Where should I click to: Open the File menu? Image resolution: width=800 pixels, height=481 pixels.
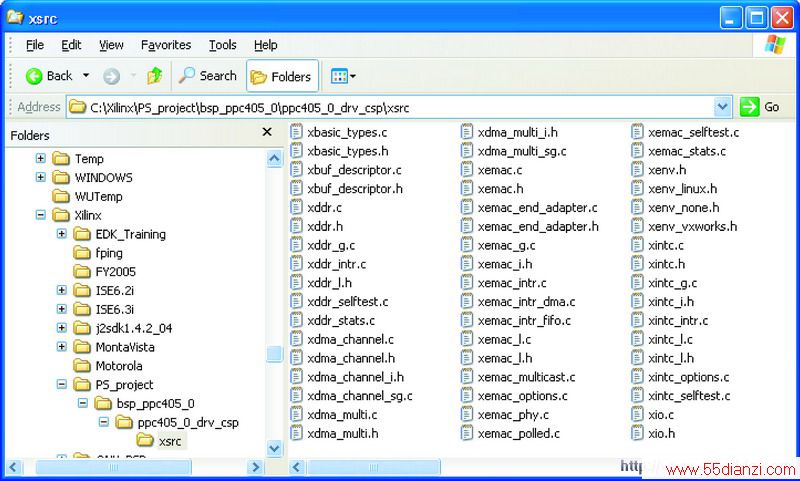[35, 45]
